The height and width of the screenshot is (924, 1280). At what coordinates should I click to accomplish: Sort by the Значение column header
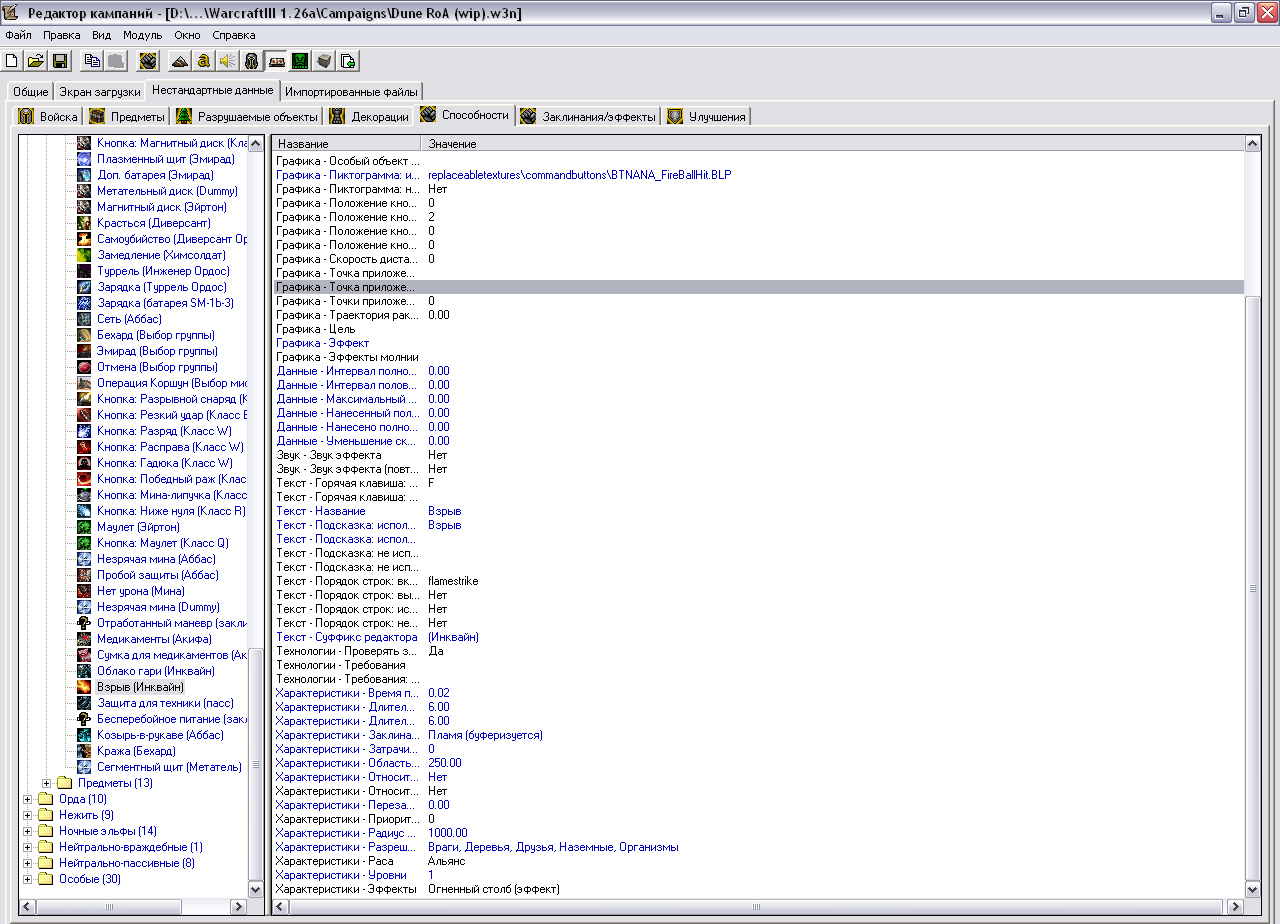833,144
